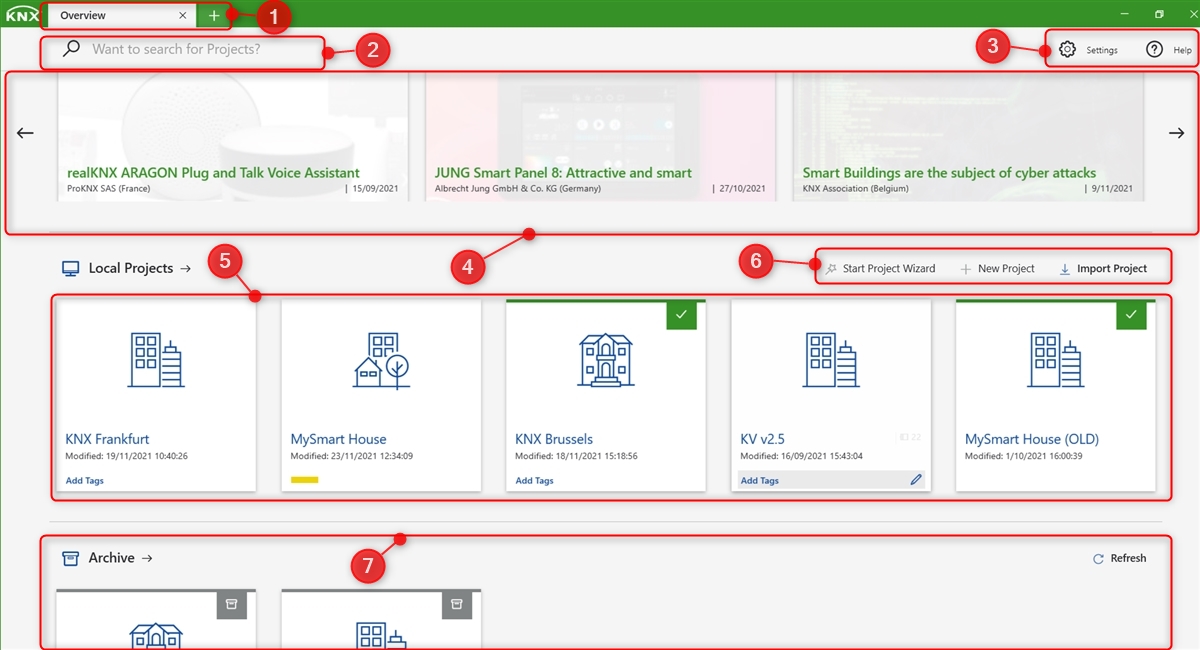Import Project button
The width and height of the screenshot is (1200, 650).
click(1103, 268)
